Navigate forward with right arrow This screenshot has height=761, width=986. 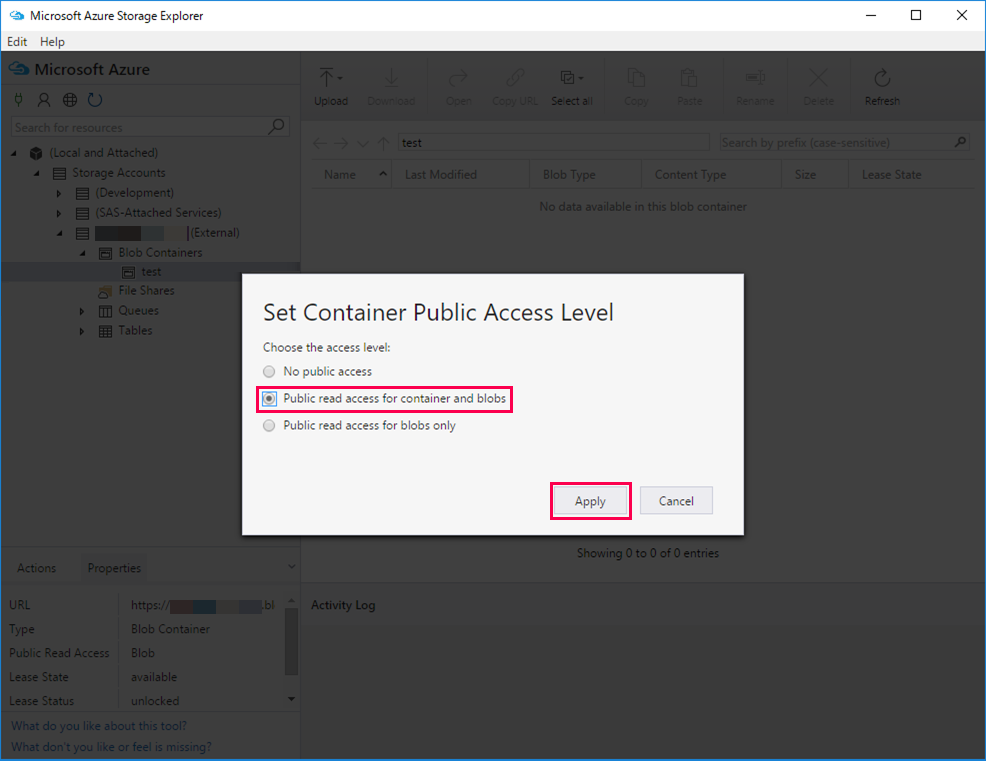(341, 143)
